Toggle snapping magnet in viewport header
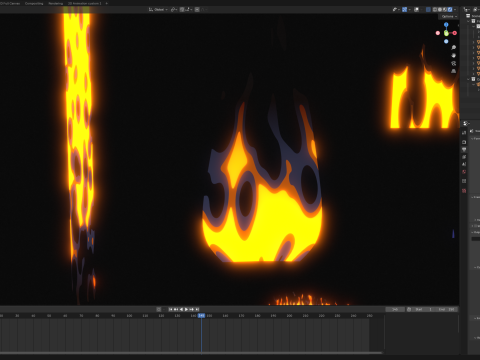The height and width of the screenshot is (360, 480). [182, 10]
